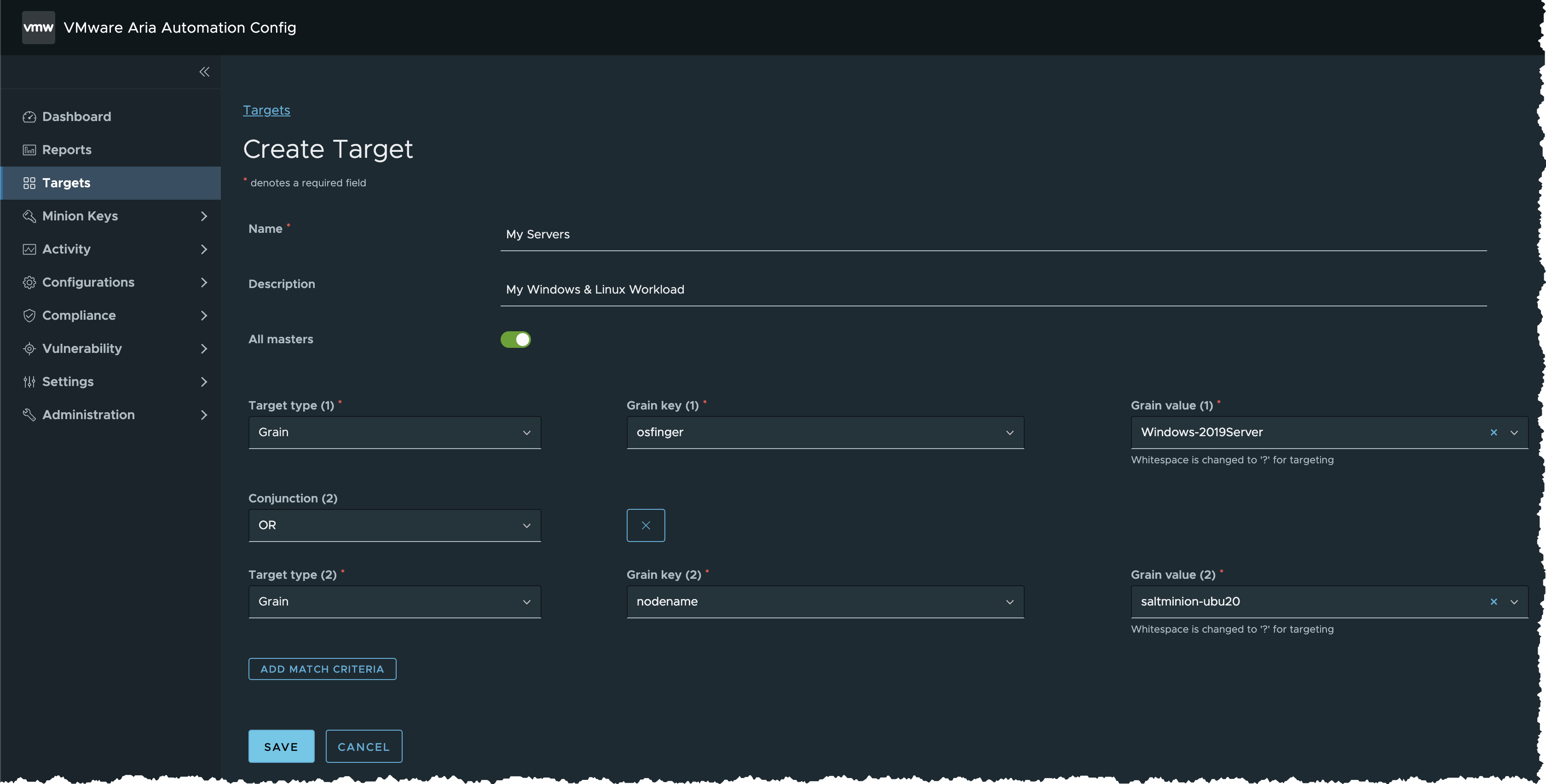Open Minion Keys menu item
This screenshot has width=1546, height=784.
111,216
